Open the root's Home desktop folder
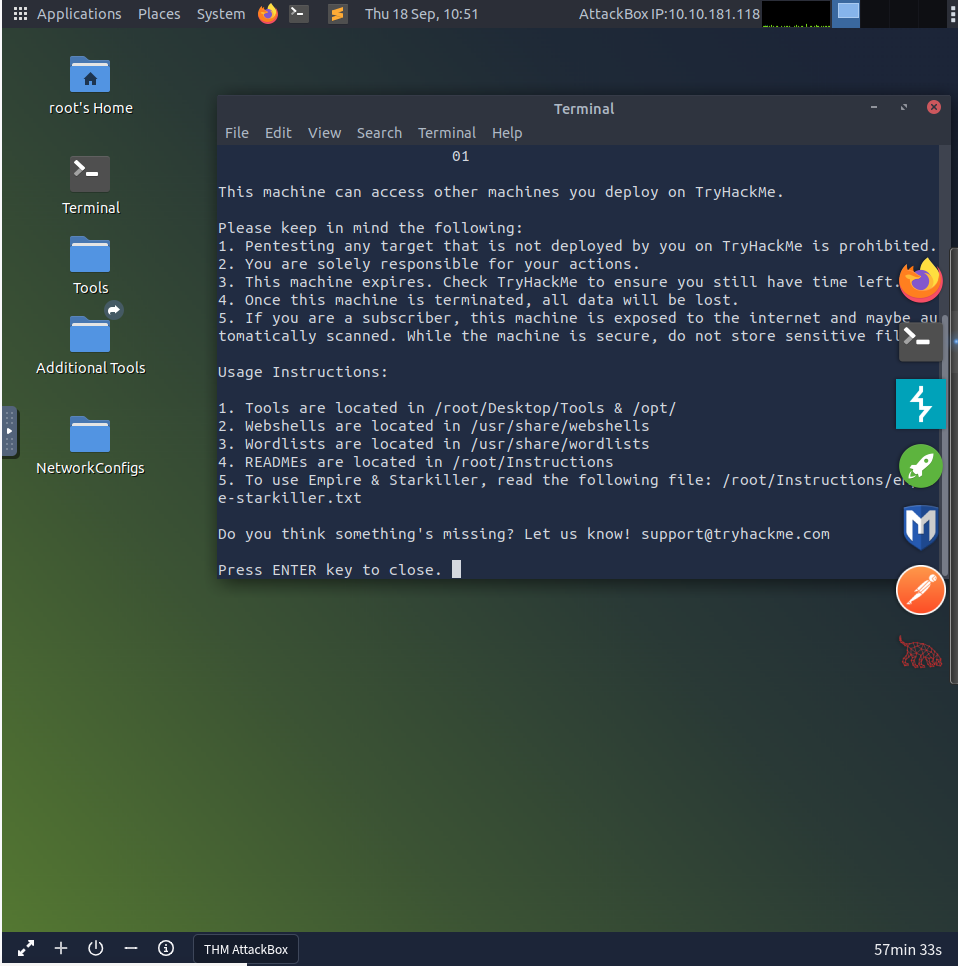The image size is (958, 966). [x=91, y=86]
